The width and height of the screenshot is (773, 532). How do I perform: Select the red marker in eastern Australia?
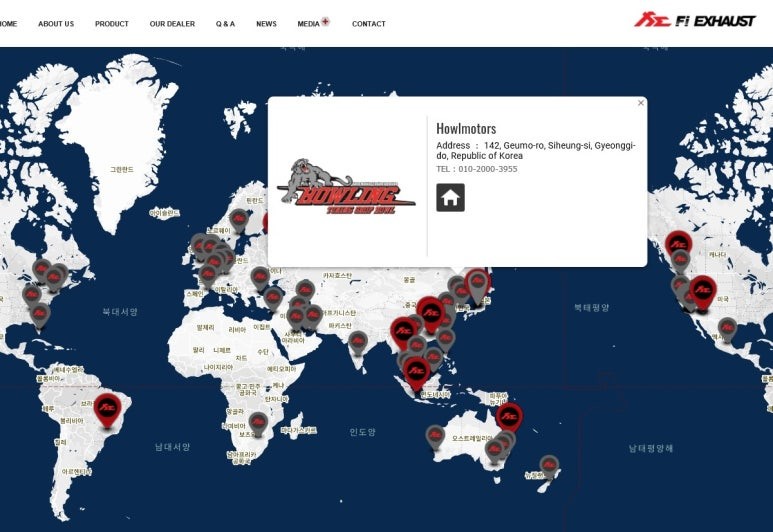(509, 415)
